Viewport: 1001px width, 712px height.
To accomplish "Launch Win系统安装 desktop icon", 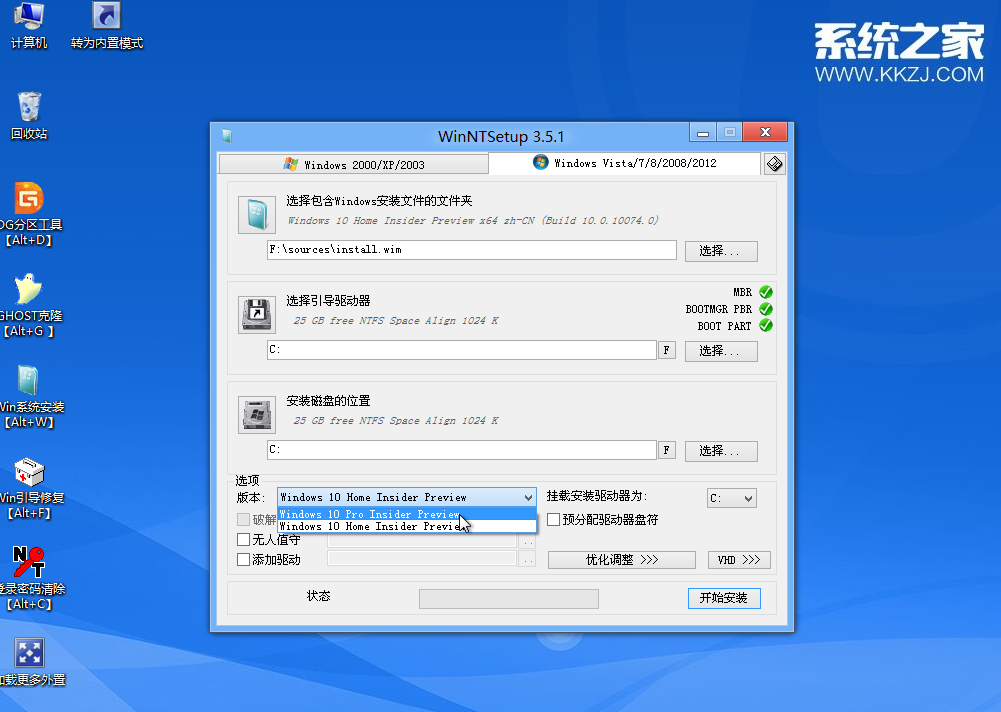I will coord(29,397).
